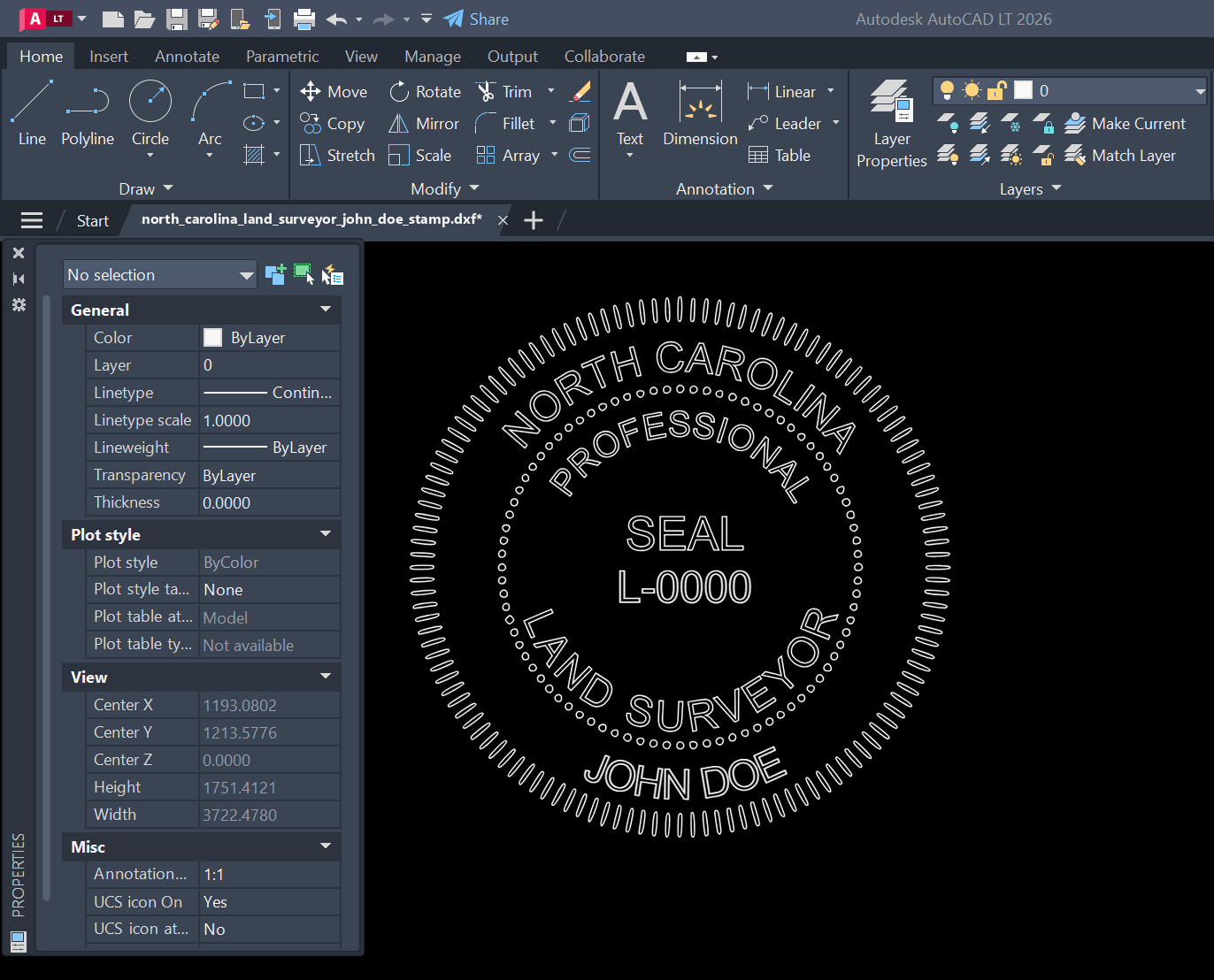Expand the Annotation panel

(x=725, y=188)
